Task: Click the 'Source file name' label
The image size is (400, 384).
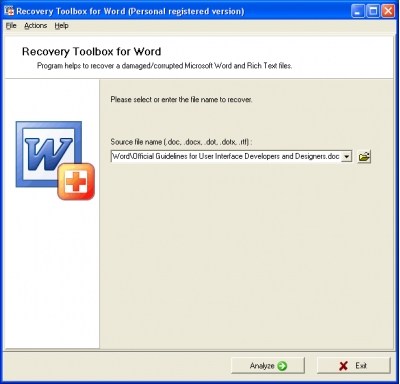Action: pos(181,142)
